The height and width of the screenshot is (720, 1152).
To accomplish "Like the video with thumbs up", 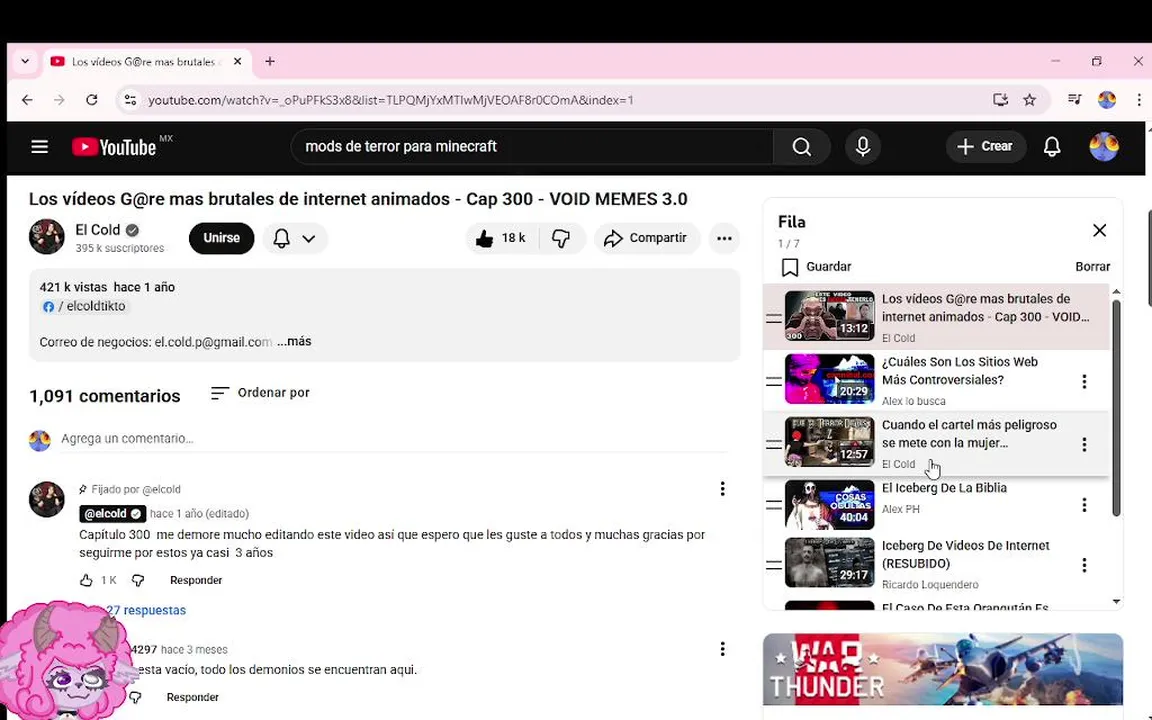I will point(503,238).
